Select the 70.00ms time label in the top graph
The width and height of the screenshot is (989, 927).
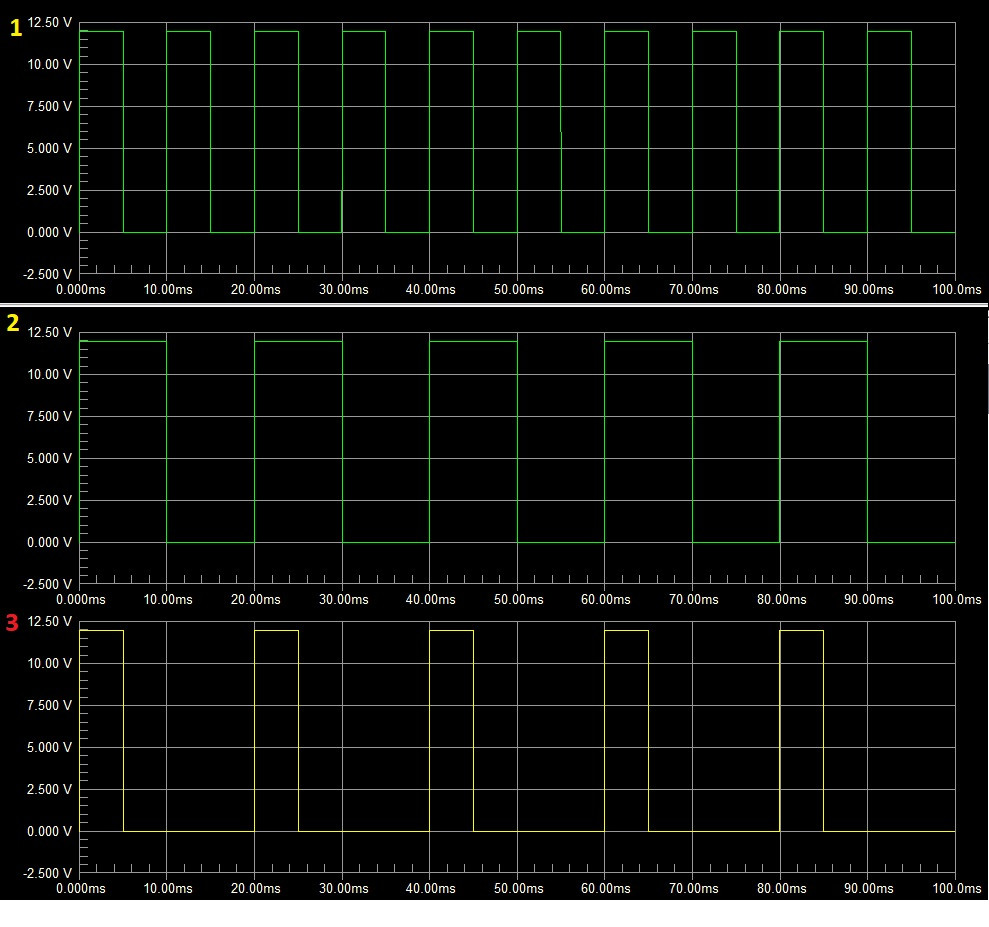click(693, 289)
